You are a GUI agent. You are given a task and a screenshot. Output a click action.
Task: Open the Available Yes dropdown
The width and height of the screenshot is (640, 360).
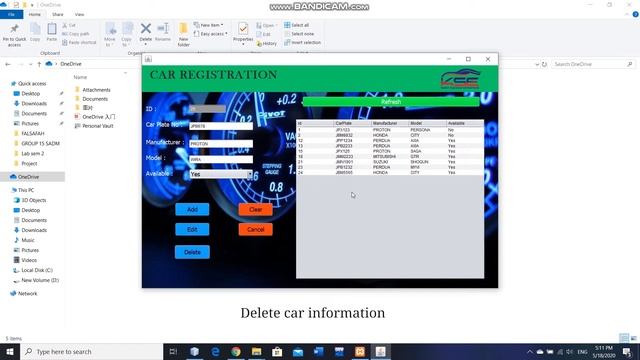221,174
